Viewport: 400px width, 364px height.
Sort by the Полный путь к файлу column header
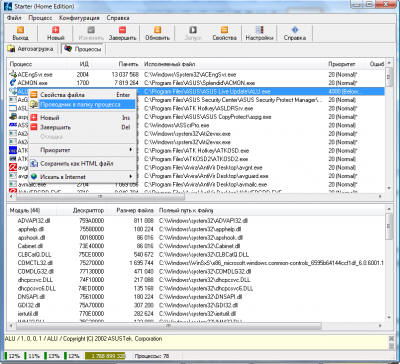186,210
